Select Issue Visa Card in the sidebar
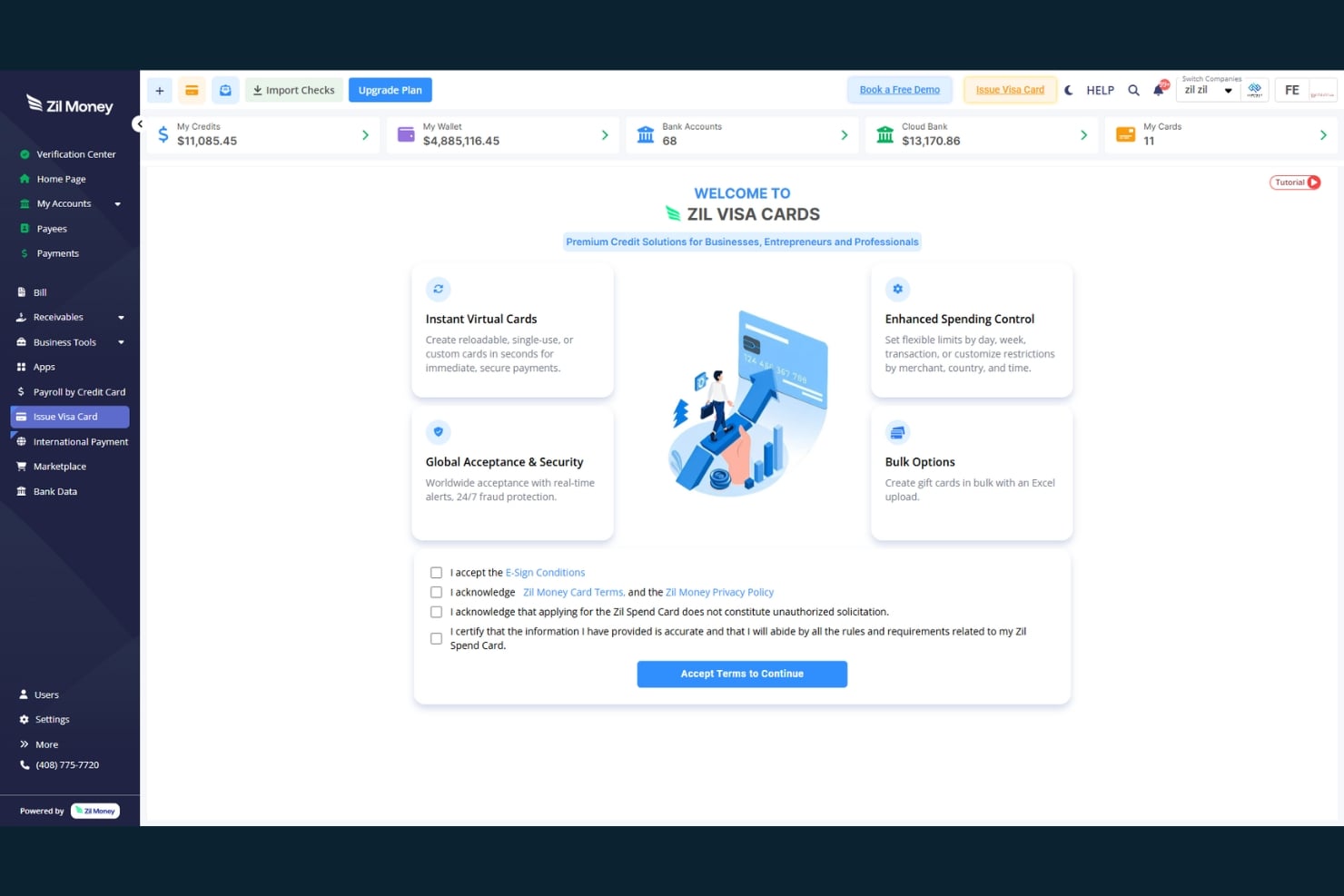Screen dimensions: 1344x896 [x=70, y=417]
